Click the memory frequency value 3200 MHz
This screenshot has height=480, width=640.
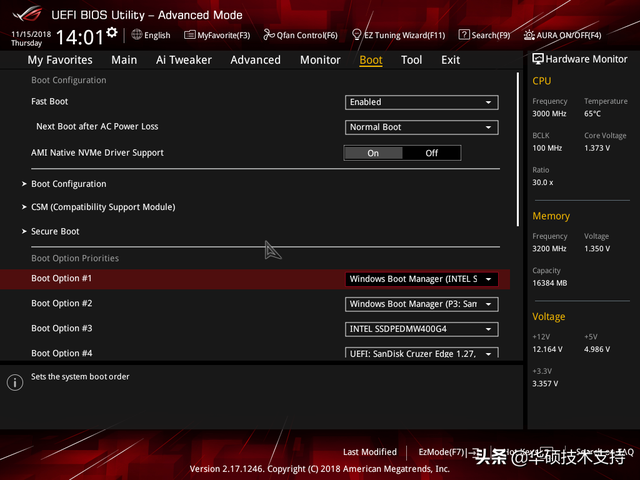(549, 249)
